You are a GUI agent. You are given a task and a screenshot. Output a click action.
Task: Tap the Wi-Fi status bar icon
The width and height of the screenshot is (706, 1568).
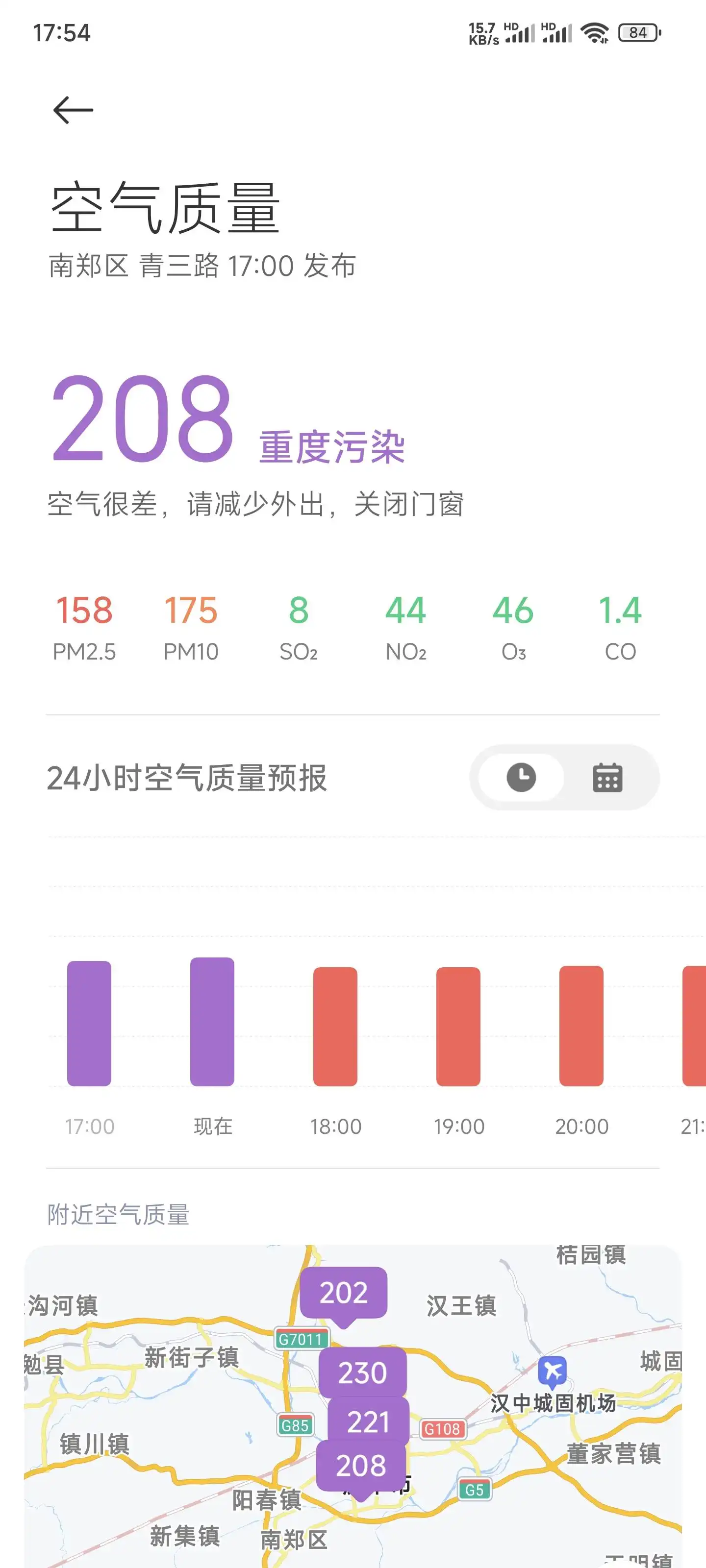pos(595,33)
